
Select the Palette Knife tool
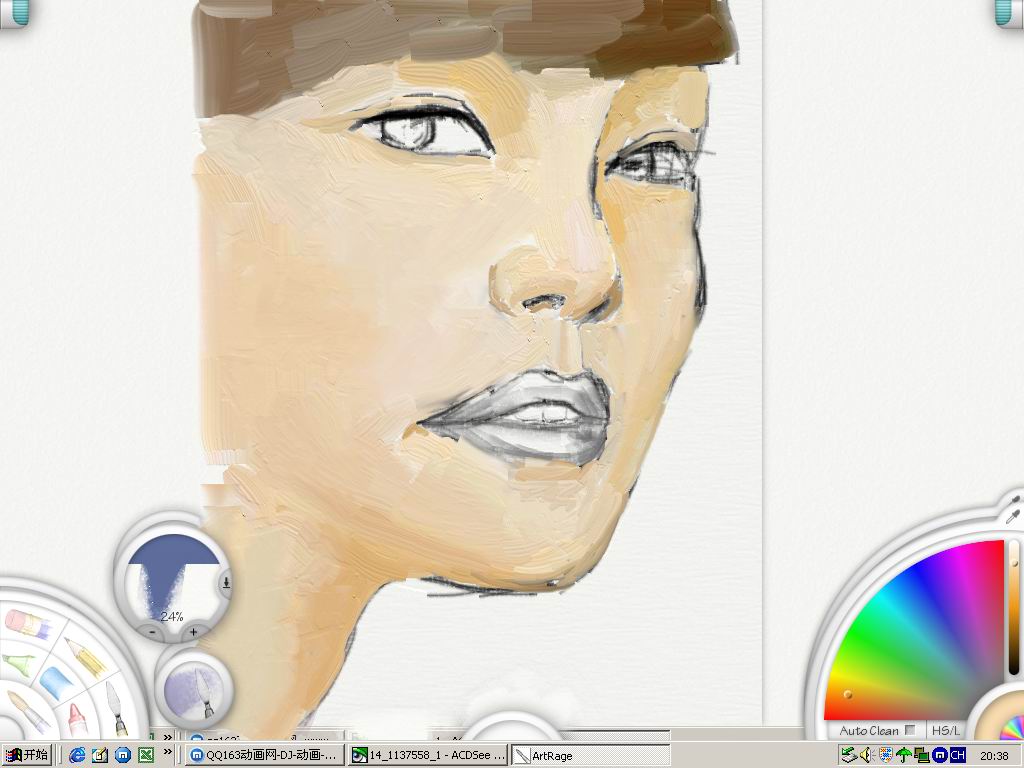[x=116, y=707]
